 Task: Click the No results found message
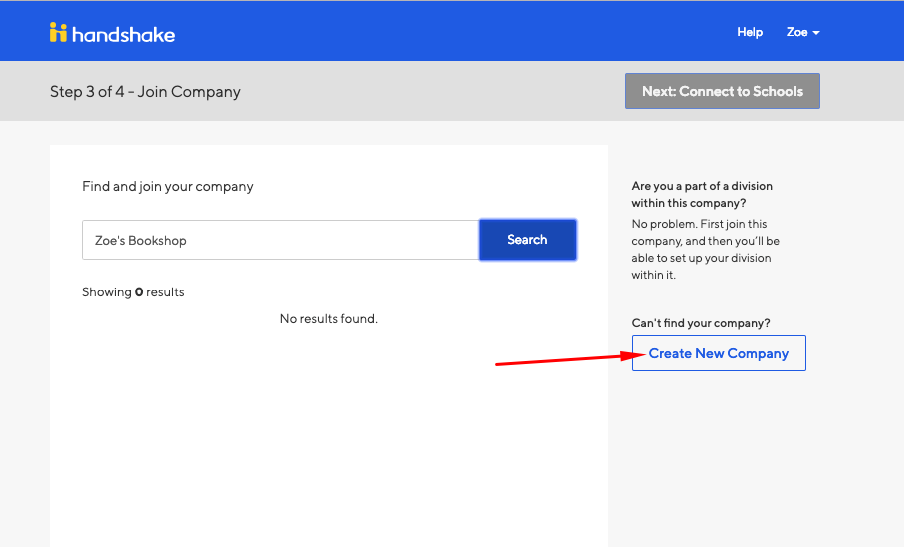pyautogui.click(x=329, y=319)
